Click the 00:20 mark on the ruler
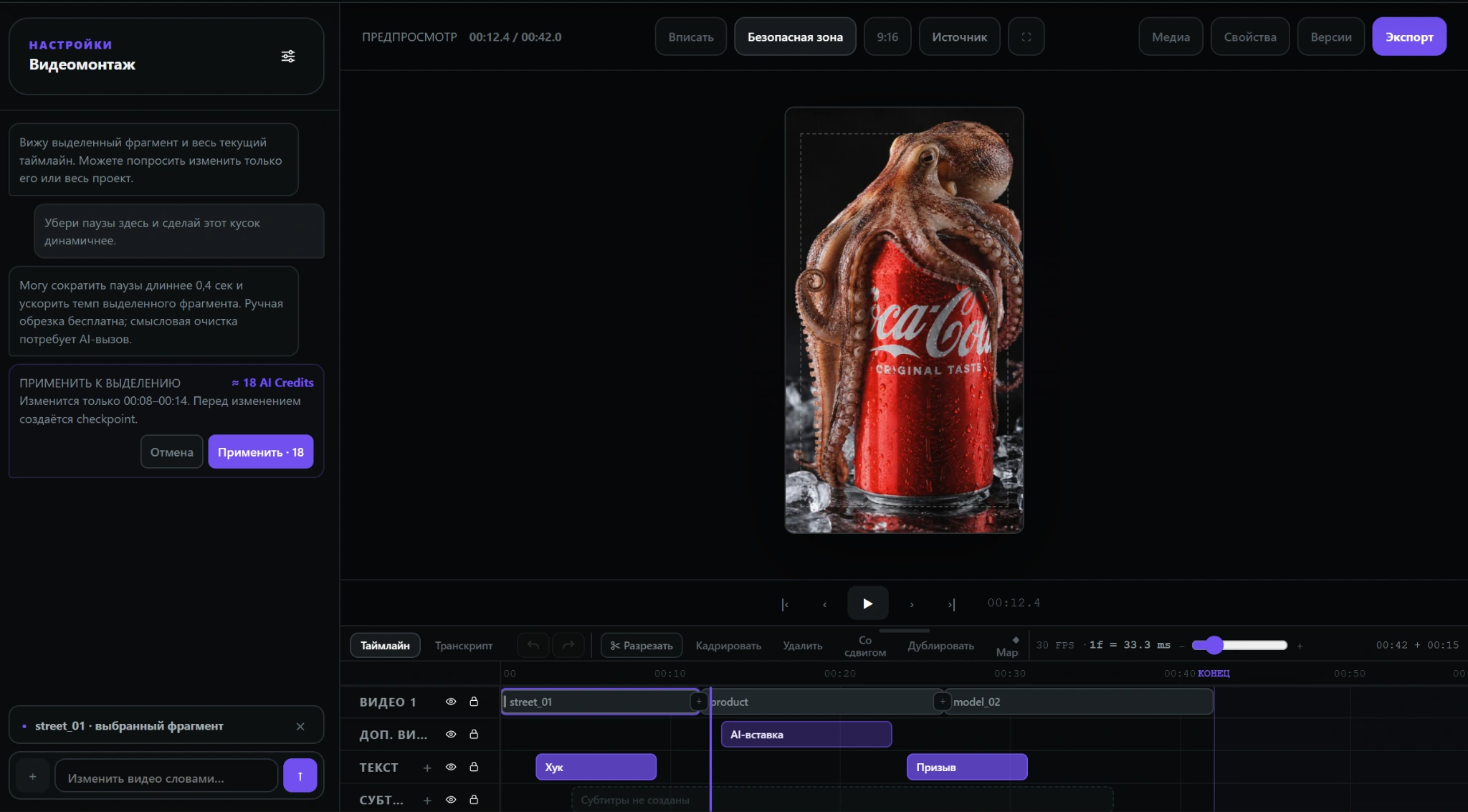1468x812 pixels. pyautogui.click(x=839, y=674)
